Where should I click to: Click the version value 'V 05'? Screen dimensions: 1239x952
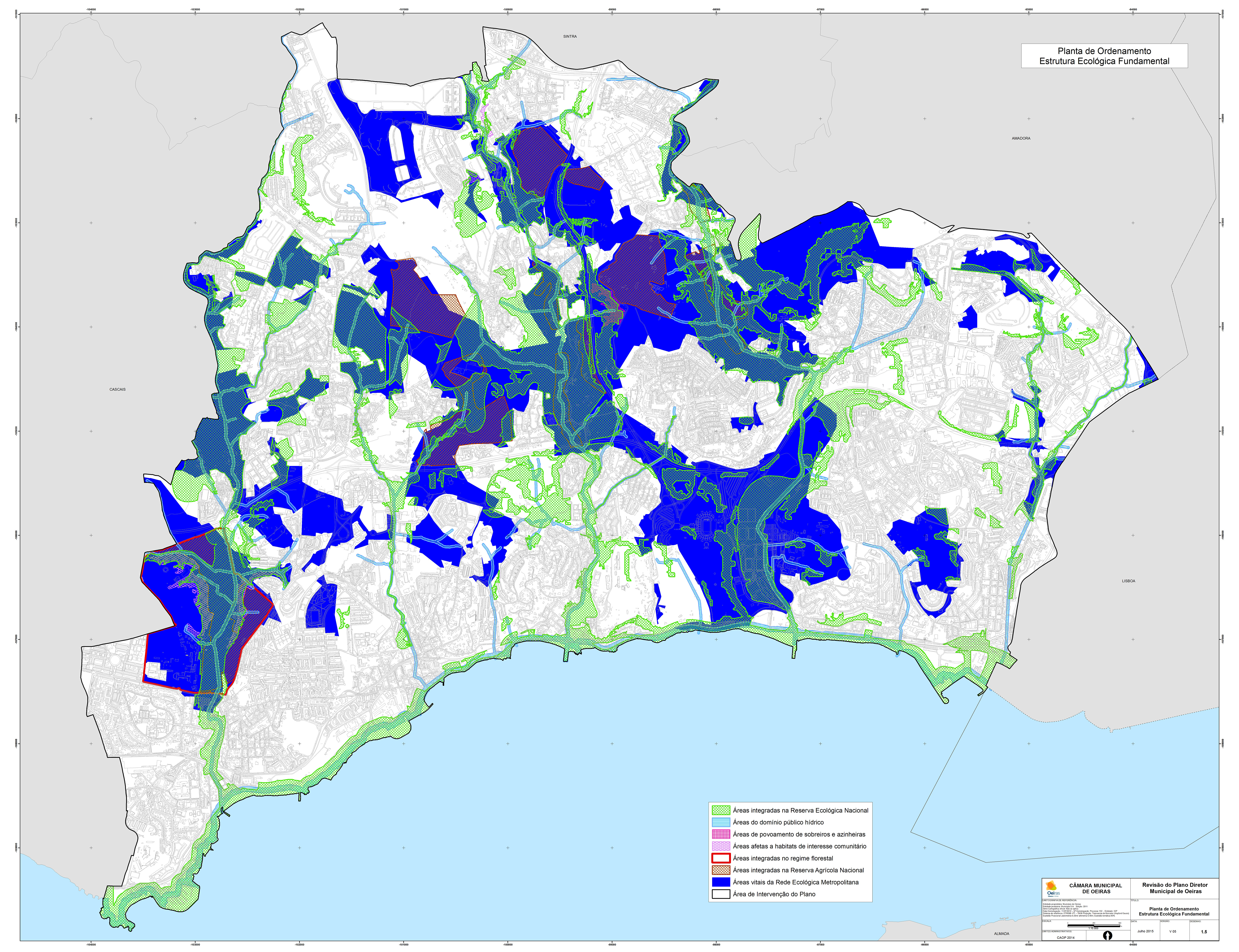coord(1173,932)
